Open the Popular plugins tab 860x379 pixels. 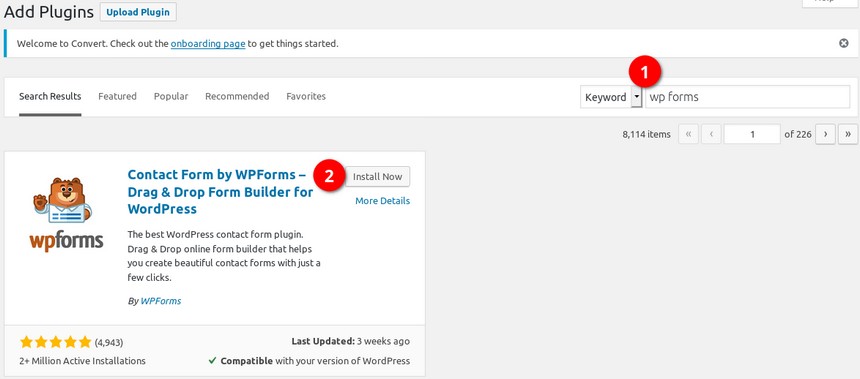[x=171, y=97]
